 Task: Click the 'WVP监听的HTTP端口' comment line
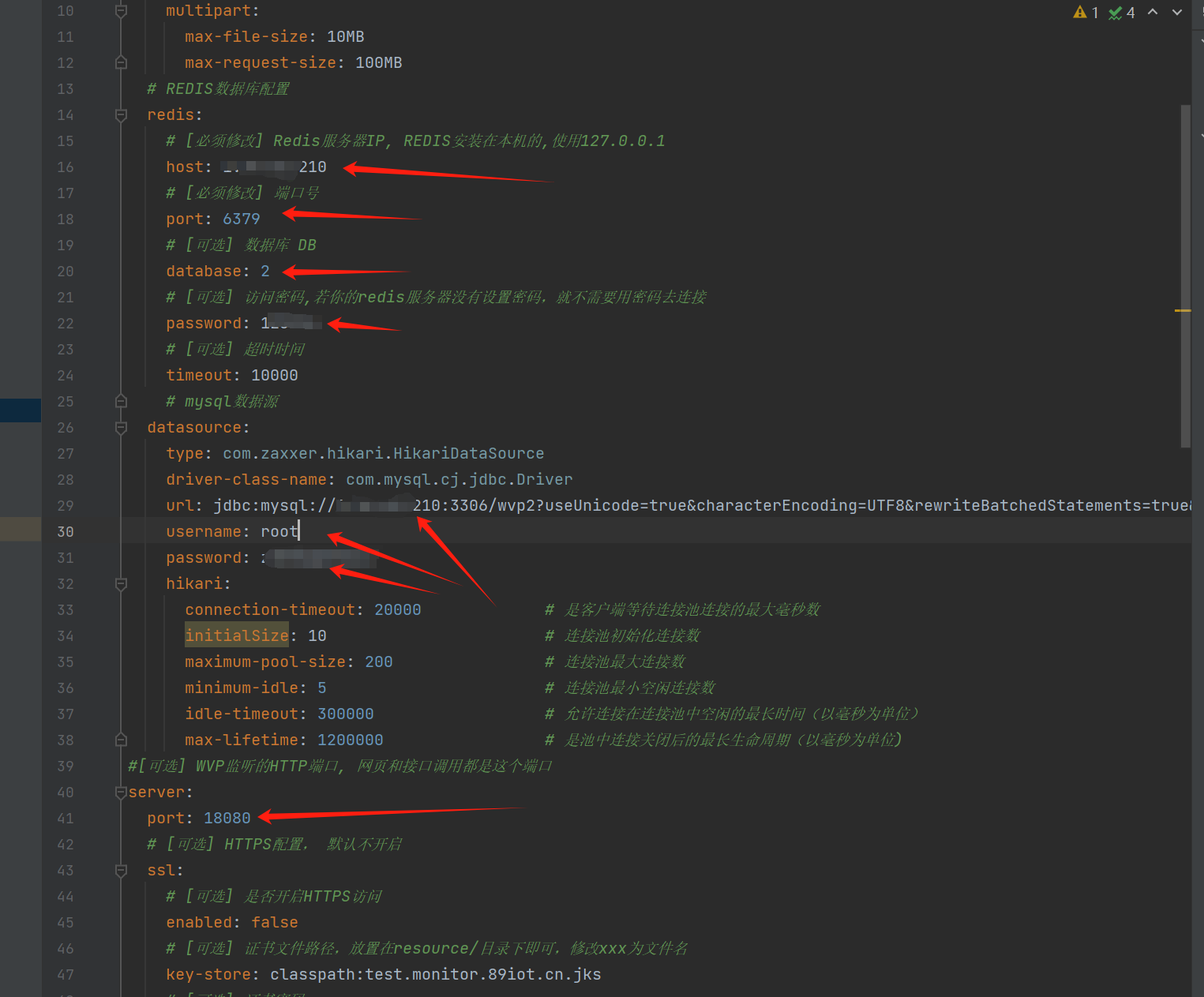click(340, 766)
